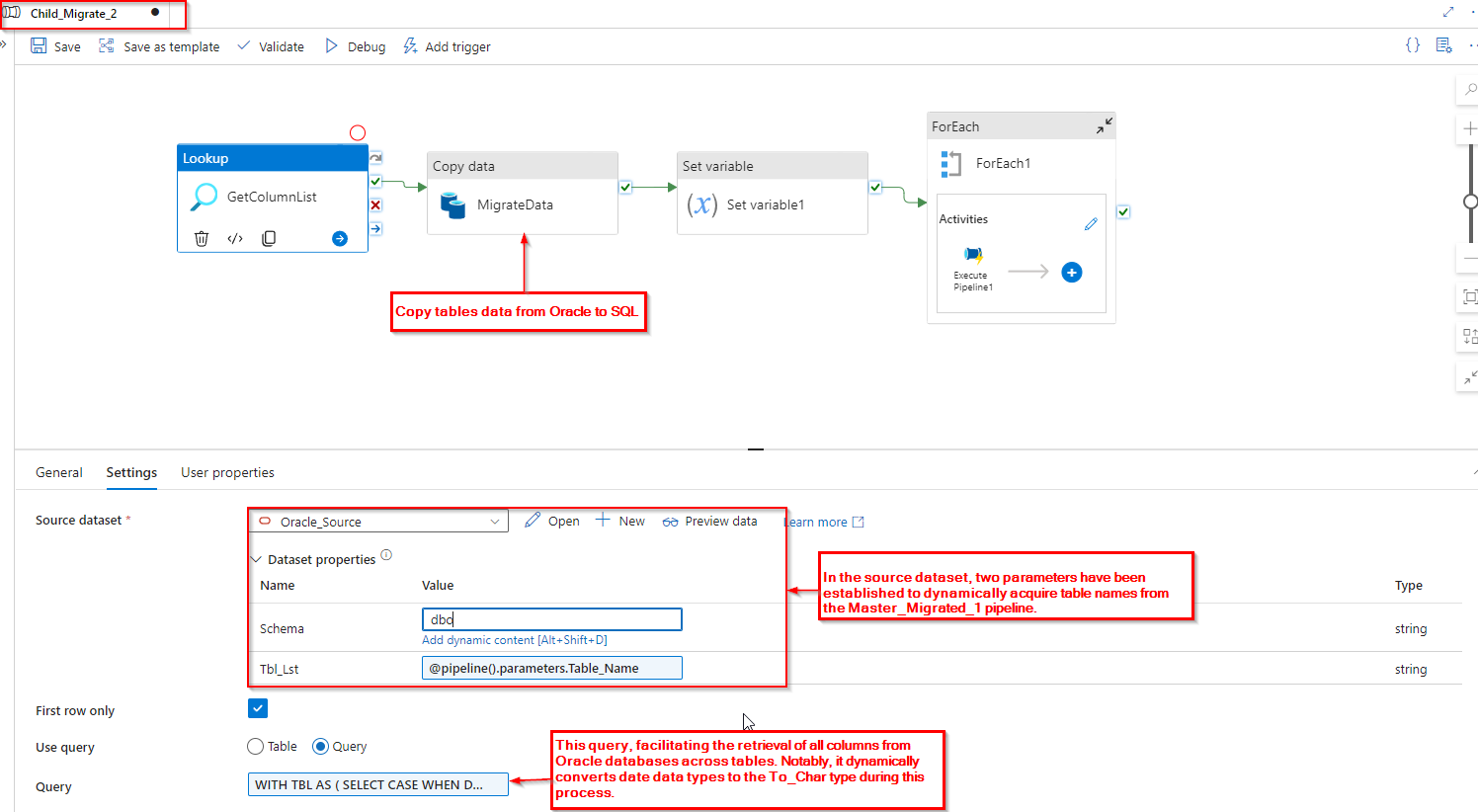Open the Oracle_Source dataset dropdown
Viewport: 1478px width, 812px height.
[378, 522]
